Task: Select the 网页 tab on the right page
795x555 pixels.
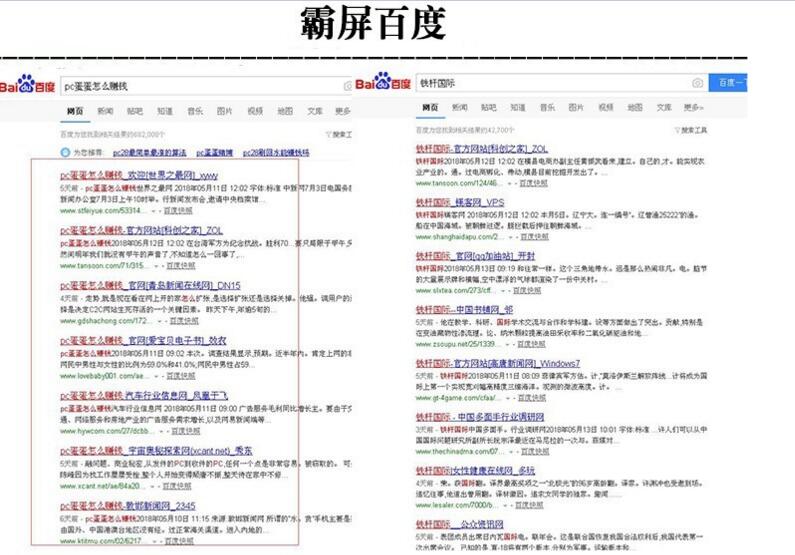Action: coord(430,107)
